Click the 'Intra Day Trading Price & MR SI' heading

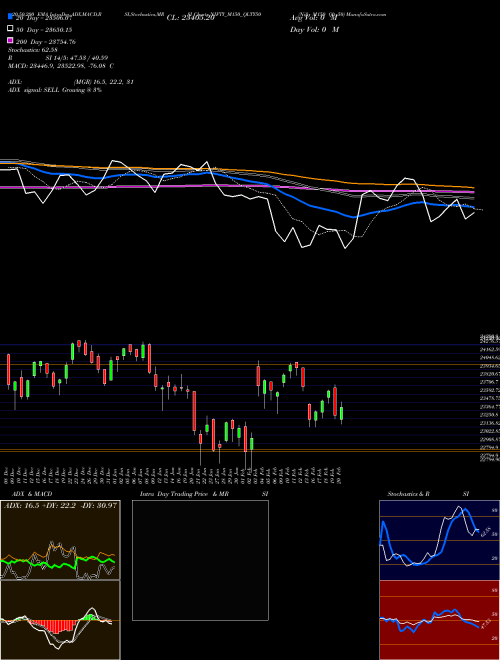pos(204,494)
